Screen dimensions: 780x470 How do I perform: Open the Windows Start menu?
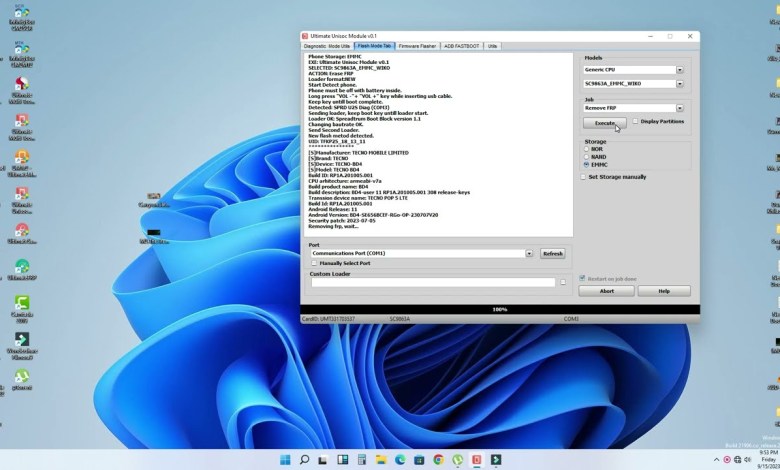click(x=285, y=460)
